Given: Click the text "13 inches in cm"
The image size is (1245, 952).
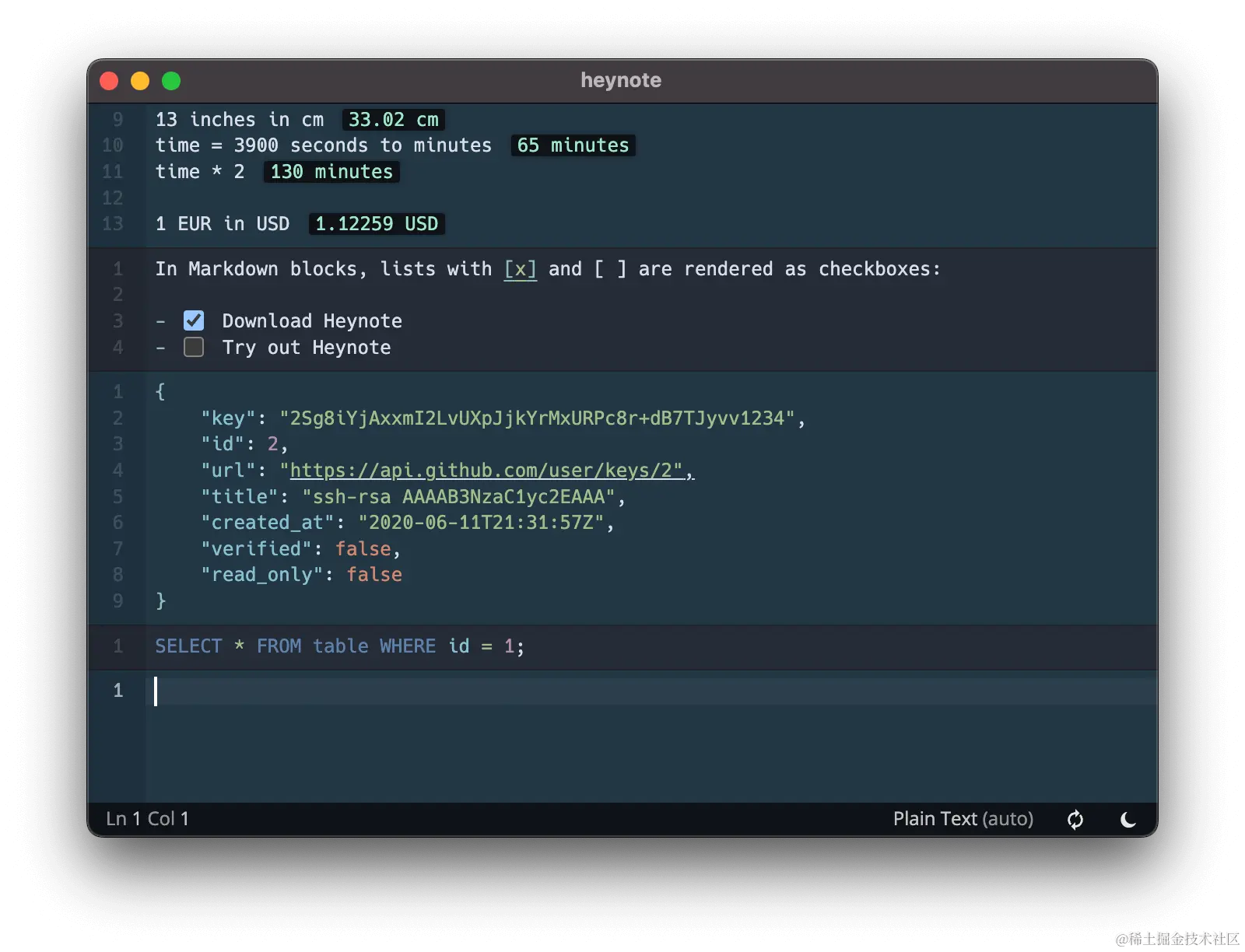Looking at the screenshot, I should click(240, 120).
